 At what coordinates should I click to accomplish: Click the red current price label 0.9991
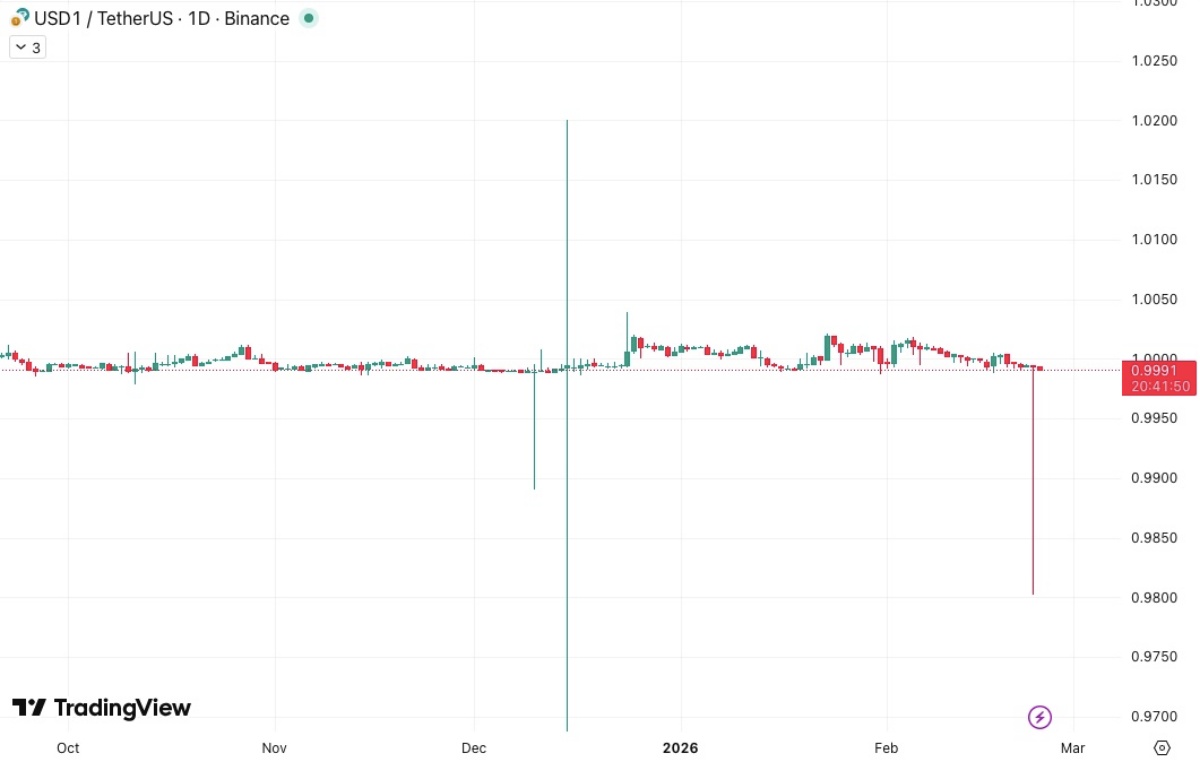coord(1158,371)
